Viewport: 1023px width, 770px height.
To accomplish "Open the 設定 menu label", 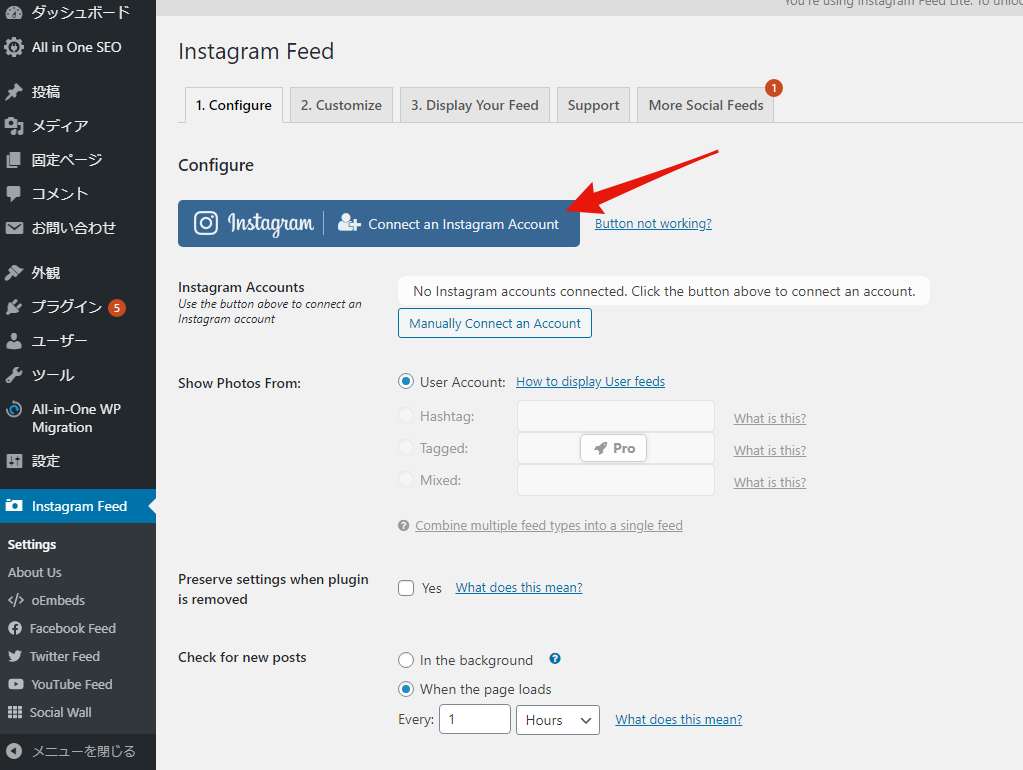I will pos(46,461).
